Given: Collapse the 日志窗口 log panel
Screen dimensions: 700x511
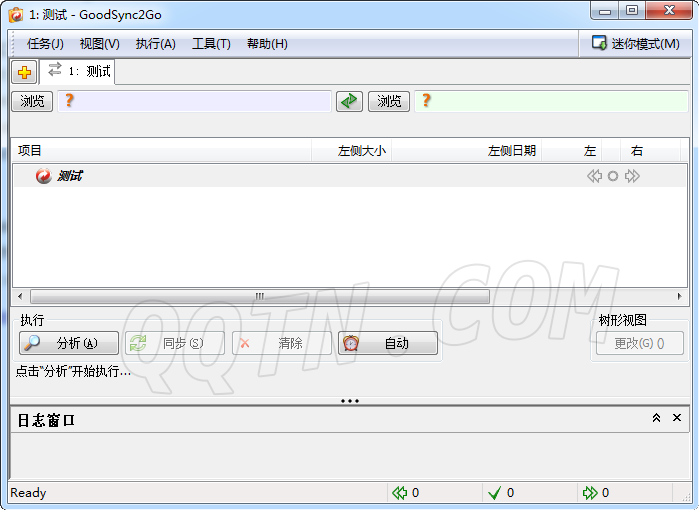Looking at the screenshot, I should 656,418.
